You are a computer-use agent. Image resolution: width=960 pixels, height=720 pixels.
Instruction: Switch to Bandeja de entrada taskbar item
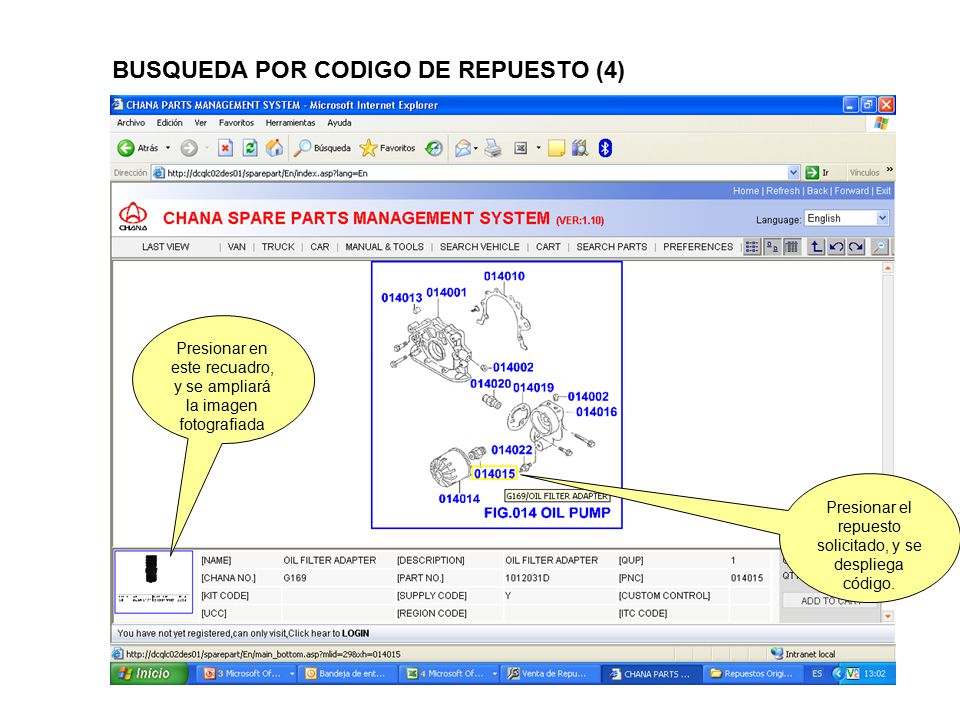point(346,673)
